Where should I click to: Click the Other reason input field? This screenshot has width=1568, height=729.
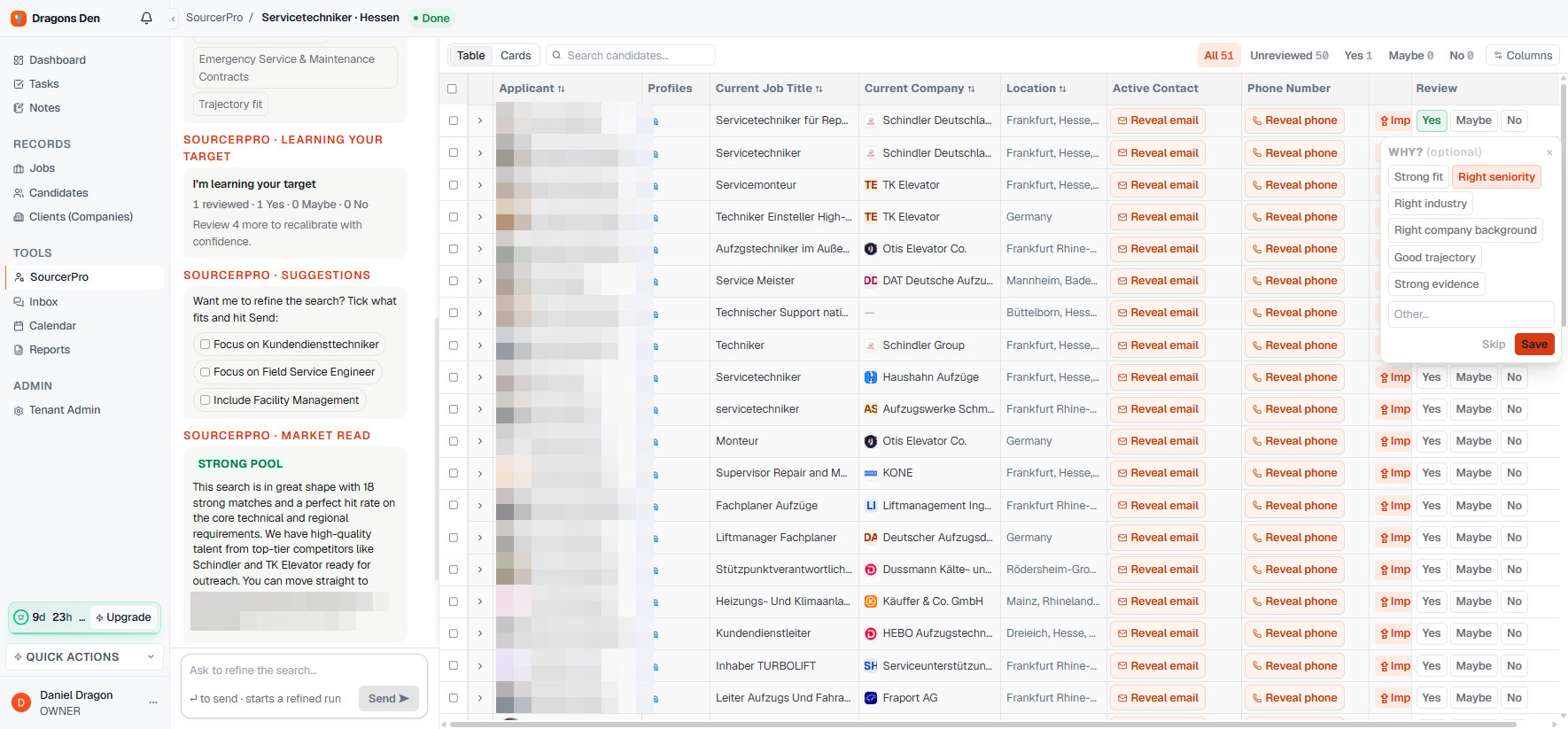pyautogui.click(x=1471, y=314)
